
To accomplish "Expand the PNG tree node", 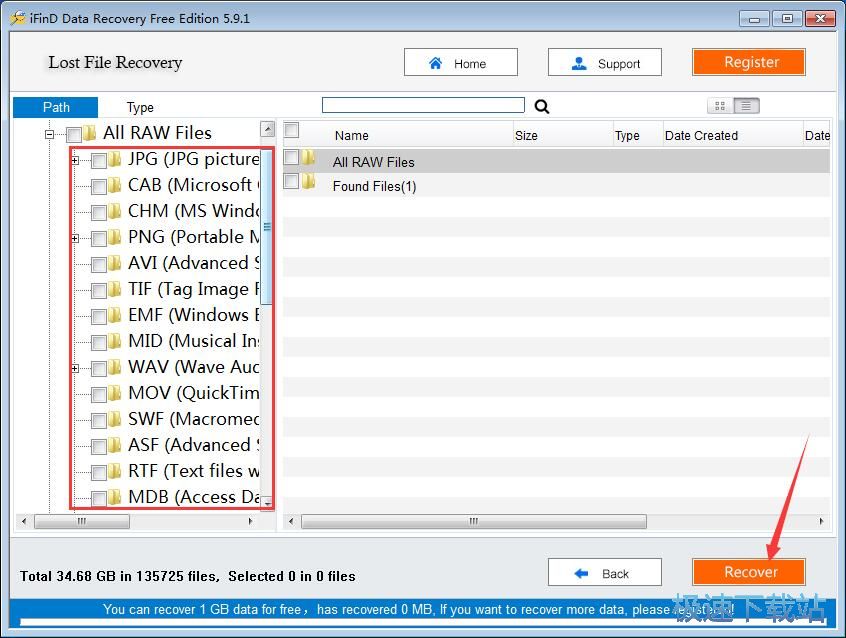I will click(x=75, y=238).
